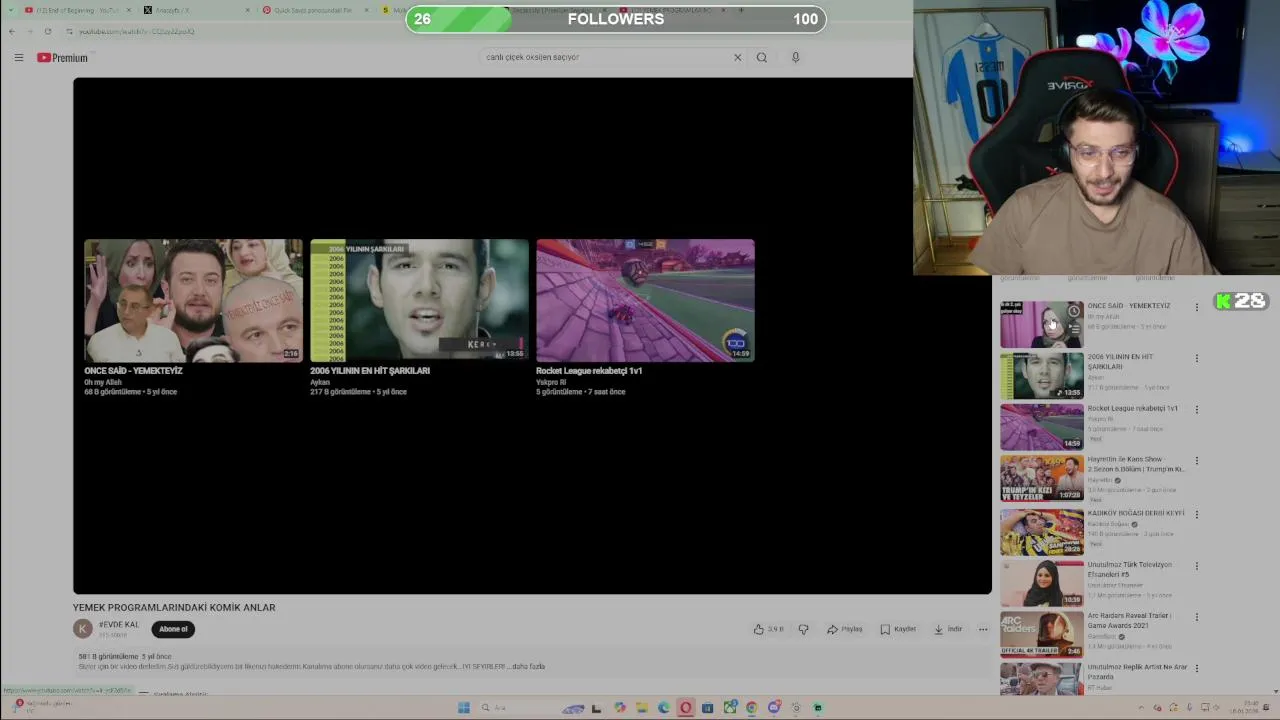
Task: Open Microsoft Edge from taskbar
Action: pos(663,708)
